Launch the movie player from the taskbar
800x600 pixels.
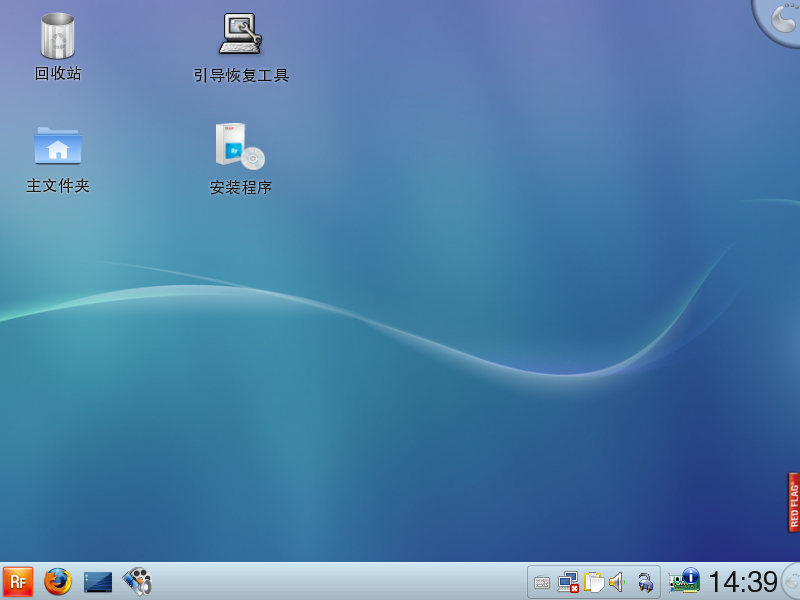click(x=136, y=581)
